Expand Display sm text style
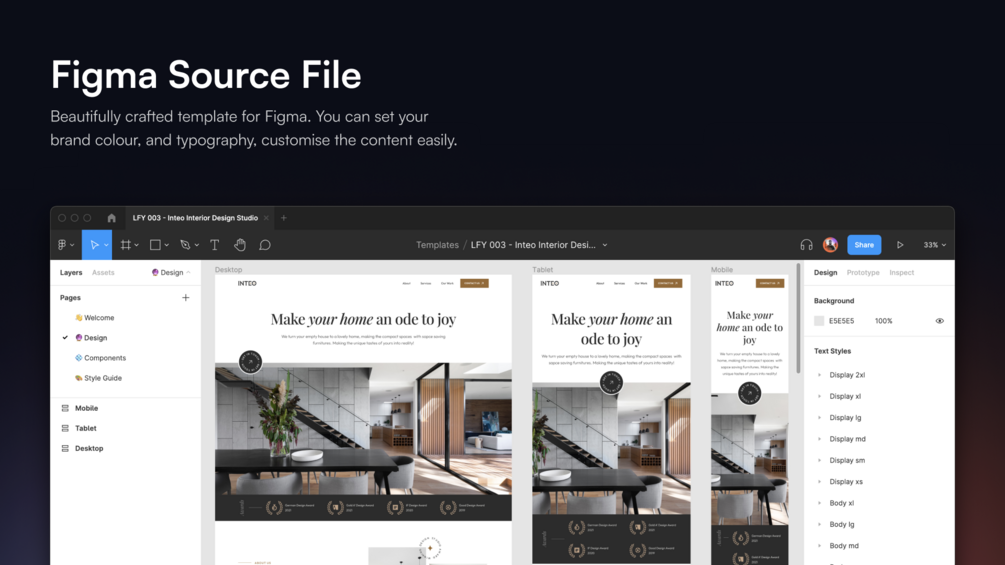The width and height of the screenshot is (1005, 565). click(819, 461)
